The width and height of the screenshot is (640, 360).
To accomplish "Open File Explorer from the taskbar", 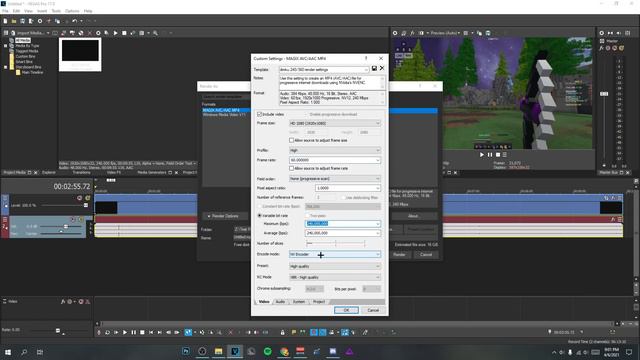I will [219, 351].
